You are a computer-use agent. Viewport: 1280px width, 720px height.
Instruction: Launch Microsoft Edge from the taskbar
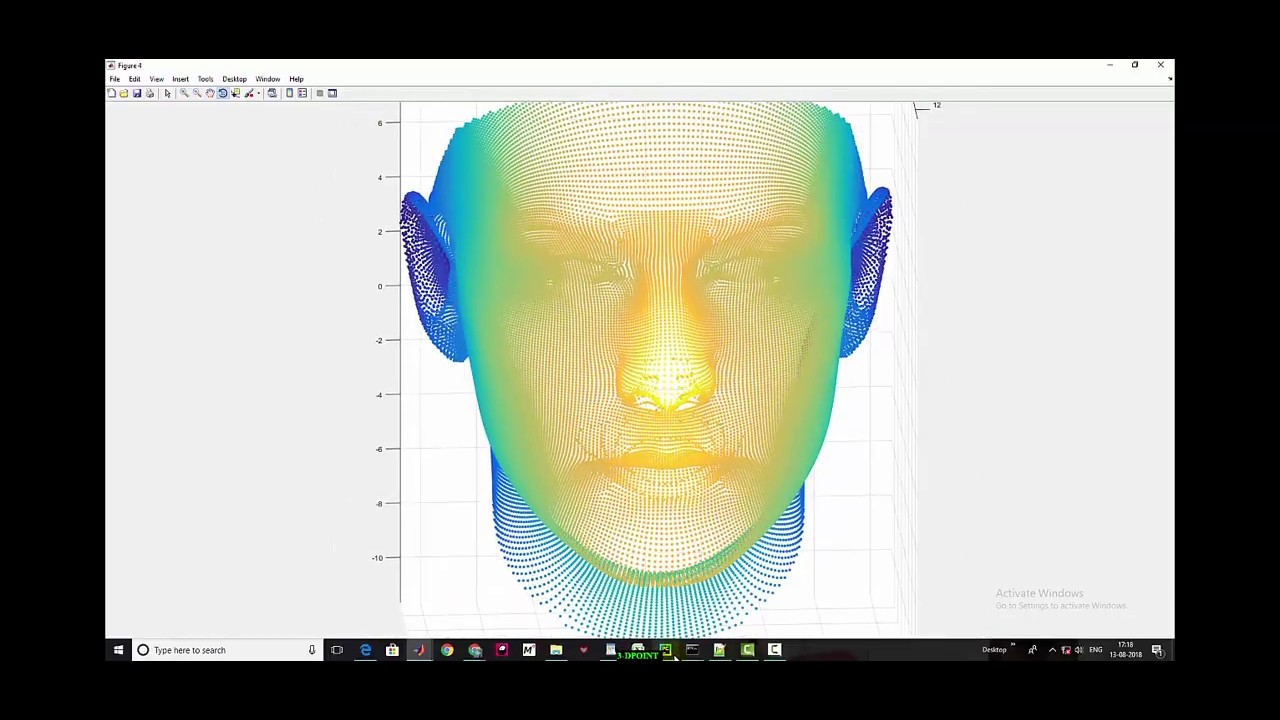coord(365,650)
